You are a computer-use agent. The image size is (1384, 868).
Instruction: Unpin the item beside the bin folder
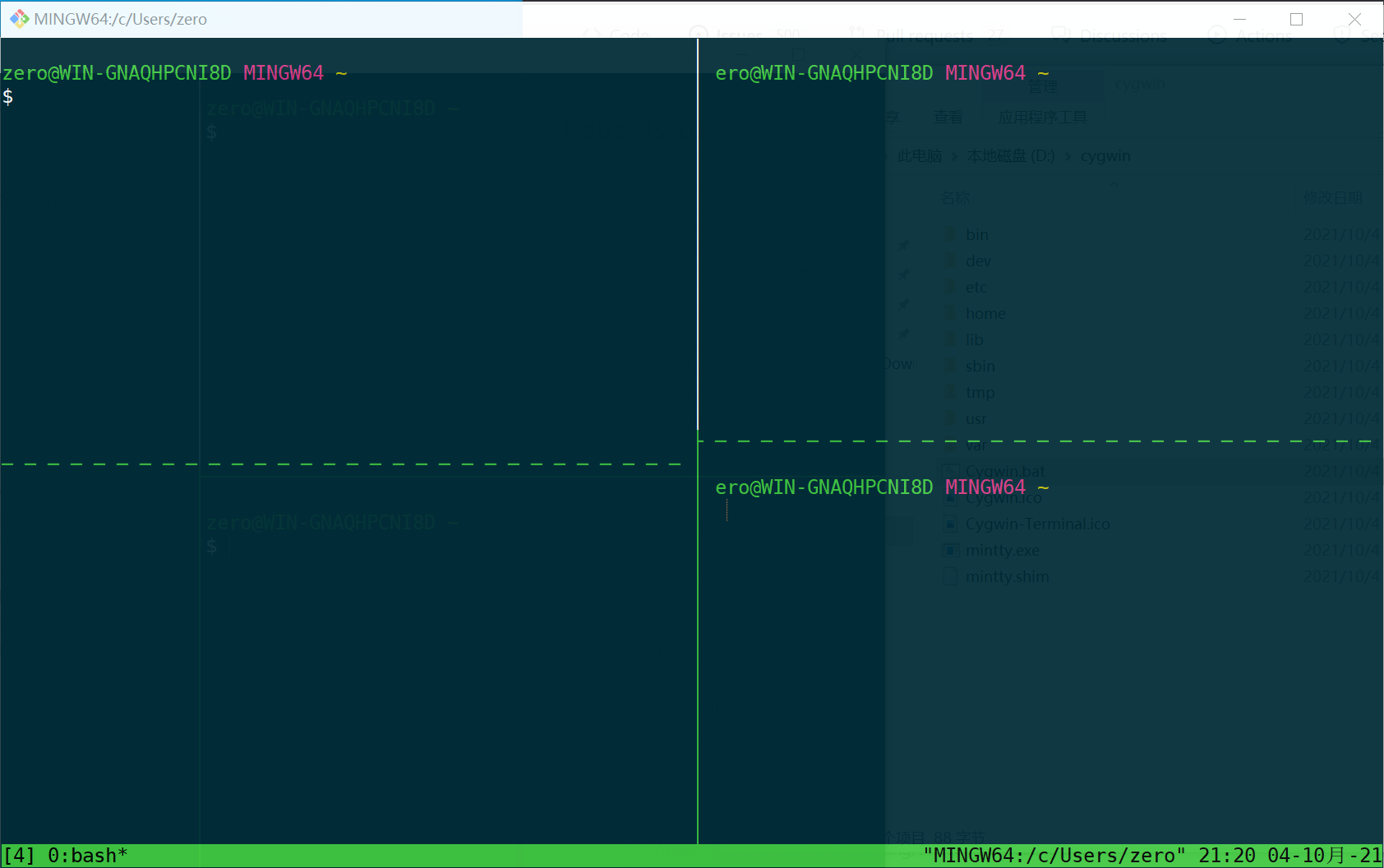coord(904,244)
